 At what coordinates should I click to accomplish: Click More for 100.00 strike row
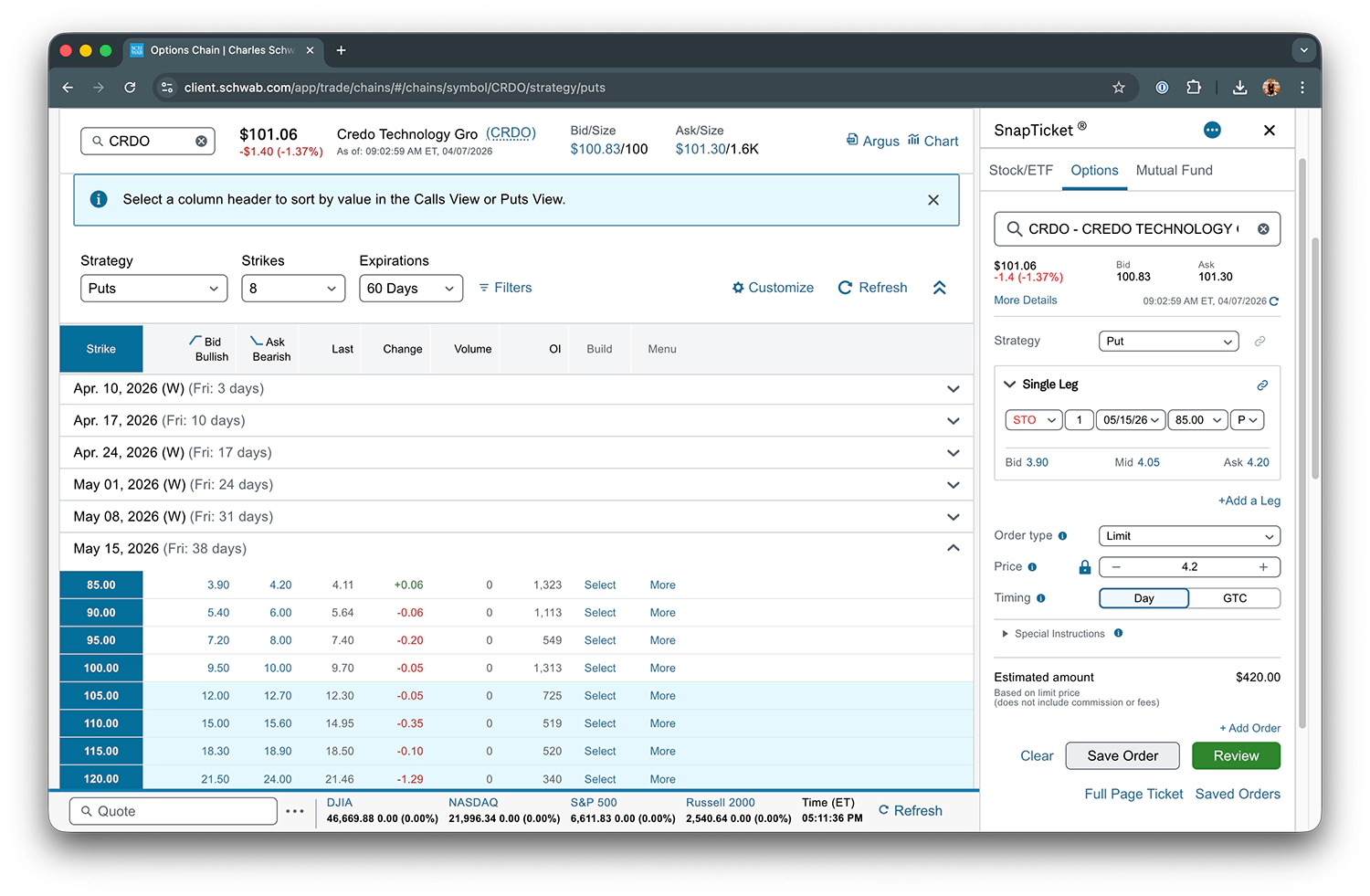(663, 669)
